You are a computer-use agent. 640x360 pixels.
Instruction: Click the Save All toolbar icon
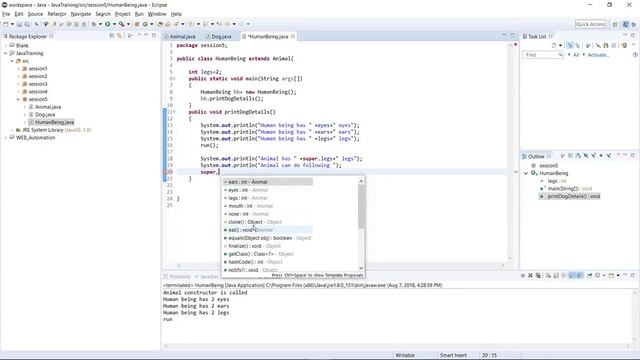click(x=27, y=24)
